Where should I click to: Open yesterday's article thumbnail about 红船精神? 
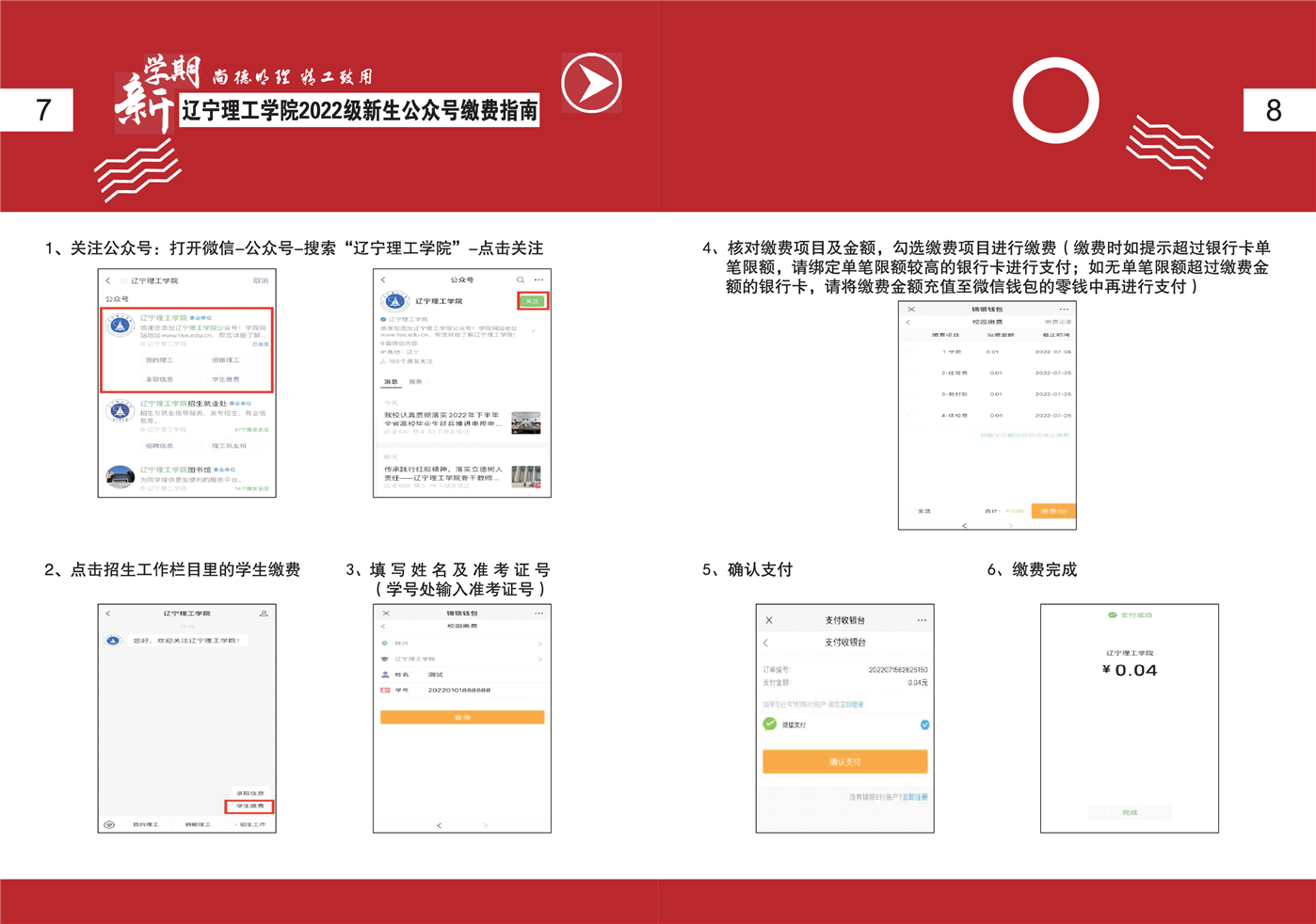525,477
